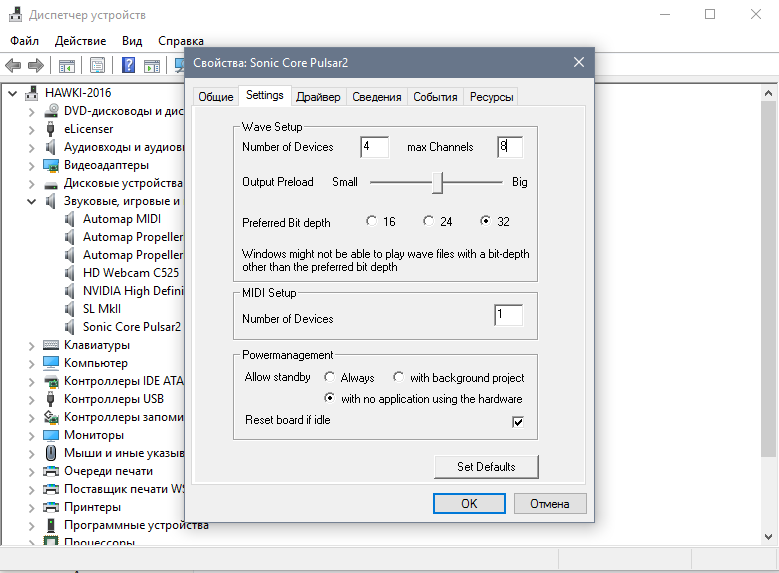Click the Компьютер category icon
Screen dimensions: 779x573
point(51,363)
